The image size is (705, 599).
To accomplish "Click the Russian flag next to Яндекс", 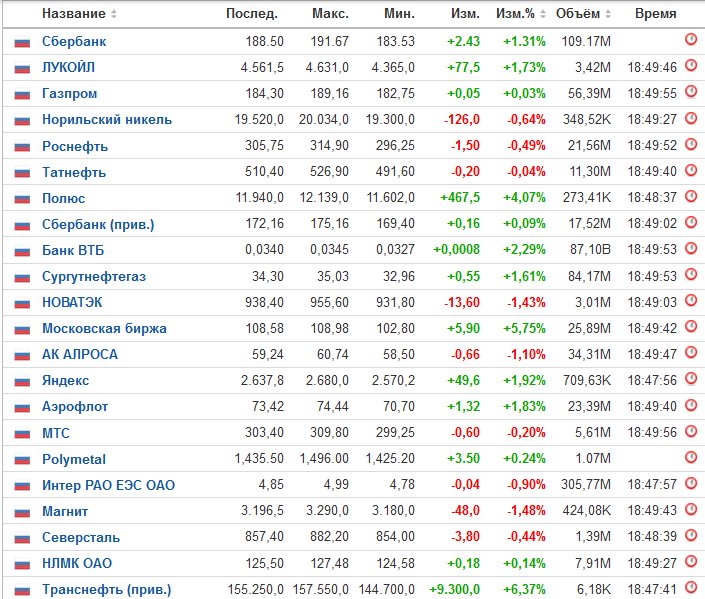I will pyautogui.click(x=22, y=382).
